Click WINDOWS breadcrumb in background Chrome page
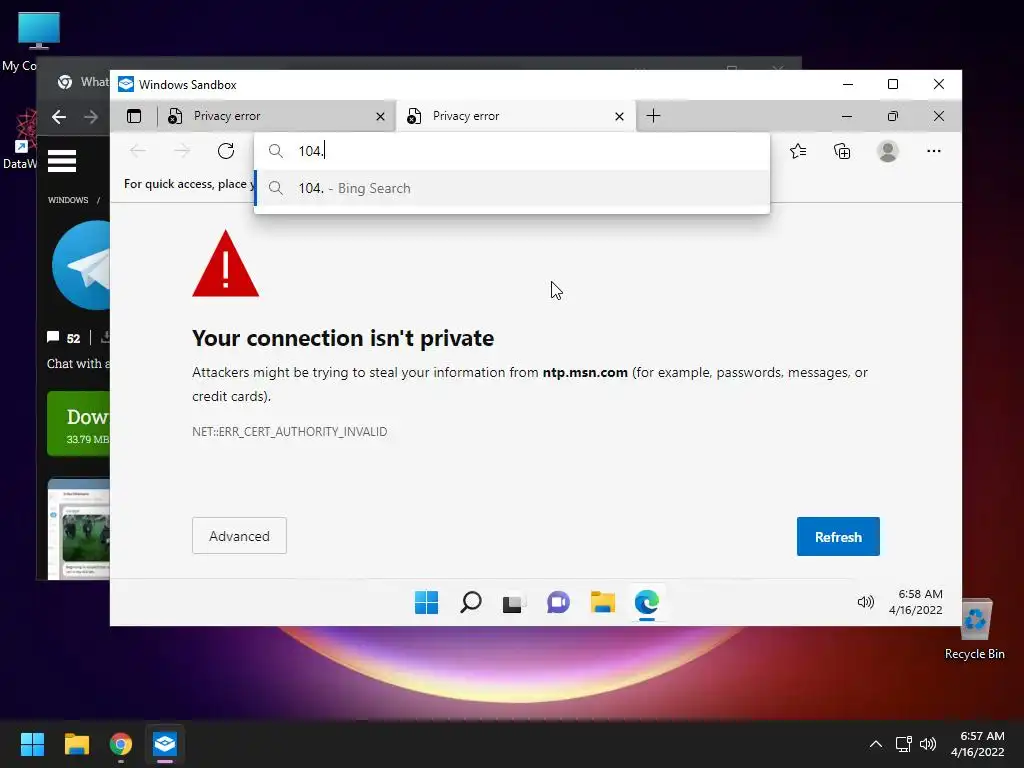 coord(68,200)
